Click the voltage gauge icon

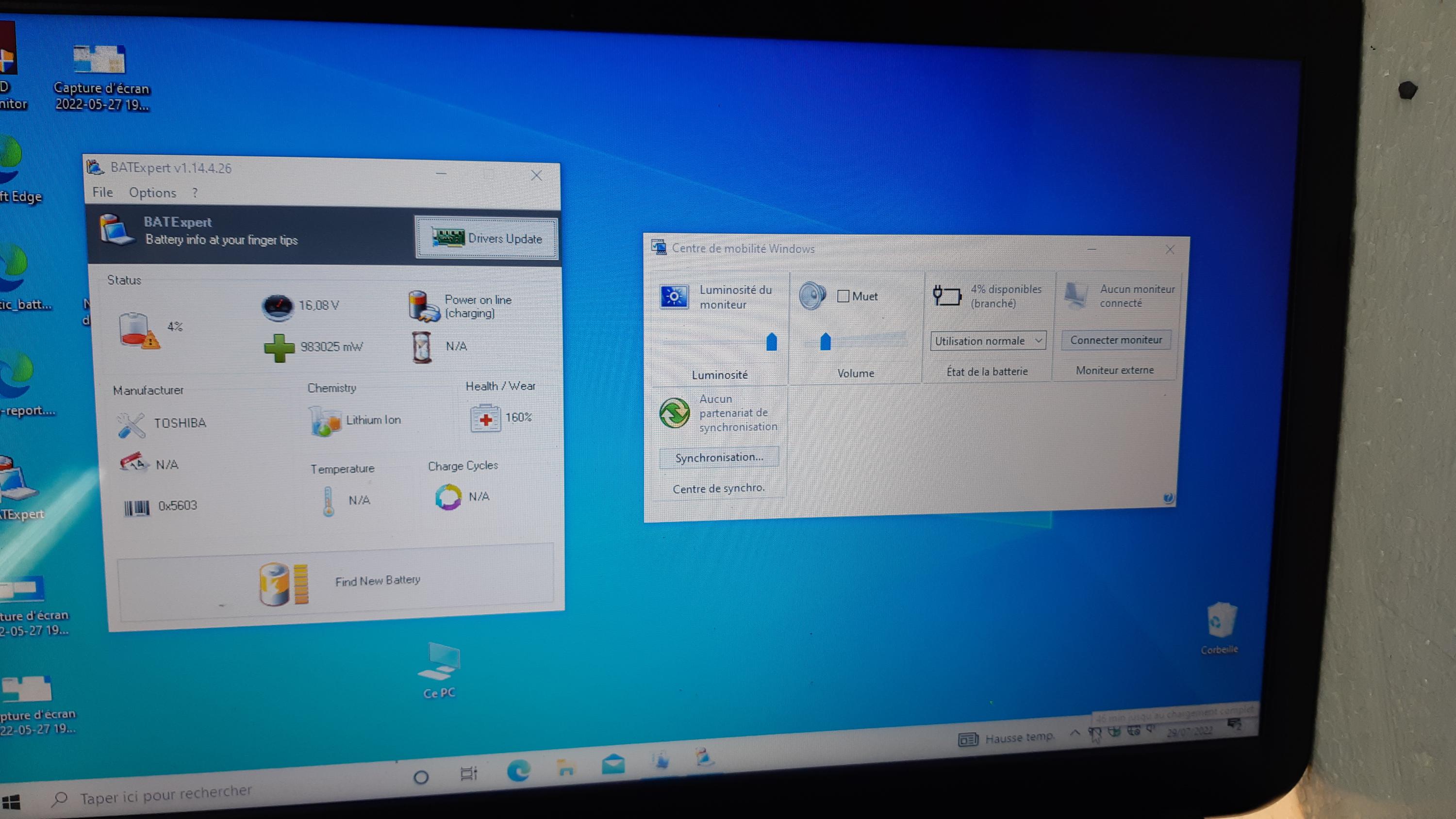coord(278,307)
